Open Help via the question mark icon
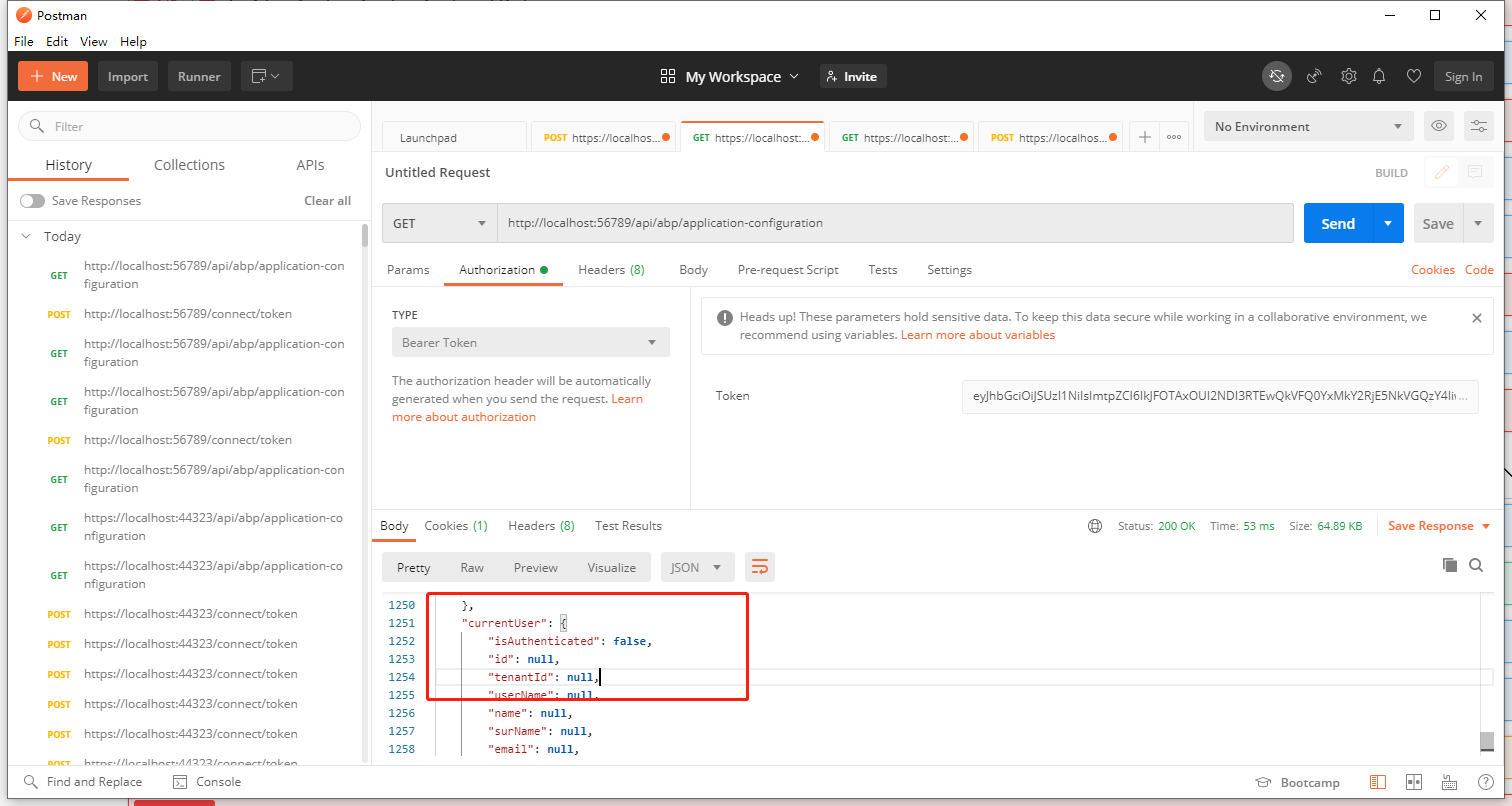 coord(1486,782)
